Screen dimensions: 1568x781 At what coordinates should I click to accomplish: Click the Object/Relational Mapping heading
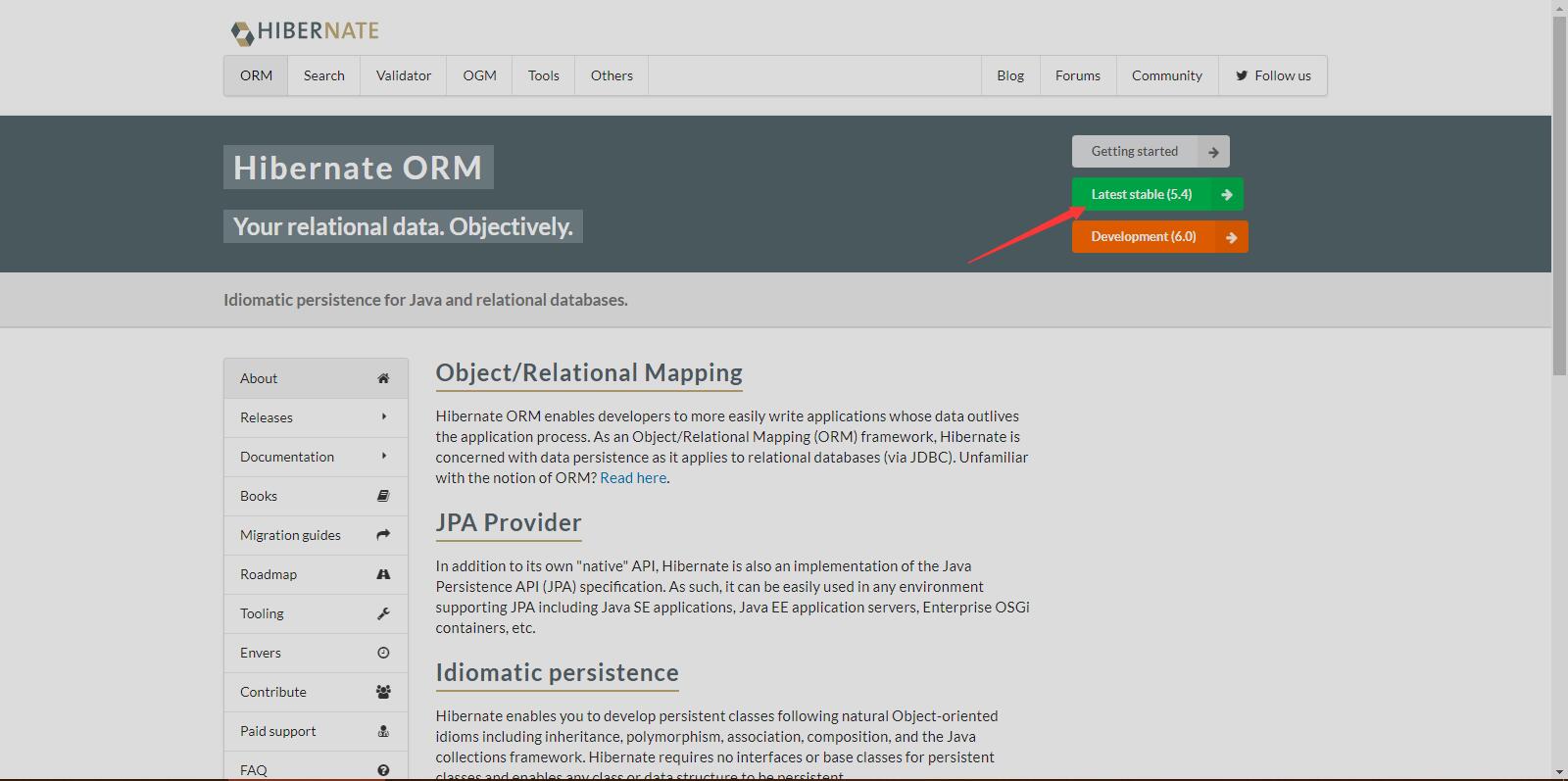[x=589, y=373]
